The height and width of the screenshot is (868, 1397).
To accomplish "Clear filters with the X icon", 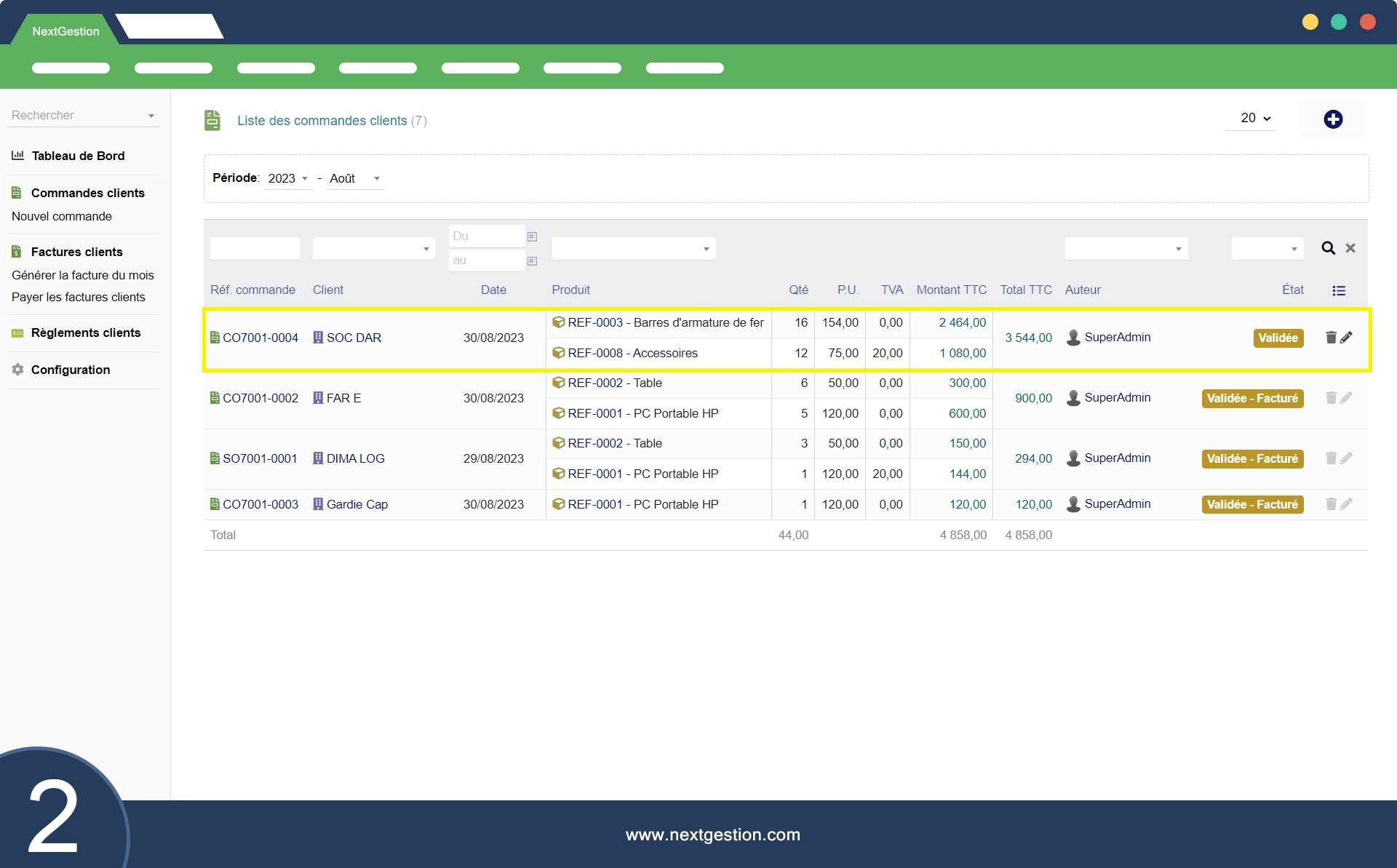I will 1350,248.
